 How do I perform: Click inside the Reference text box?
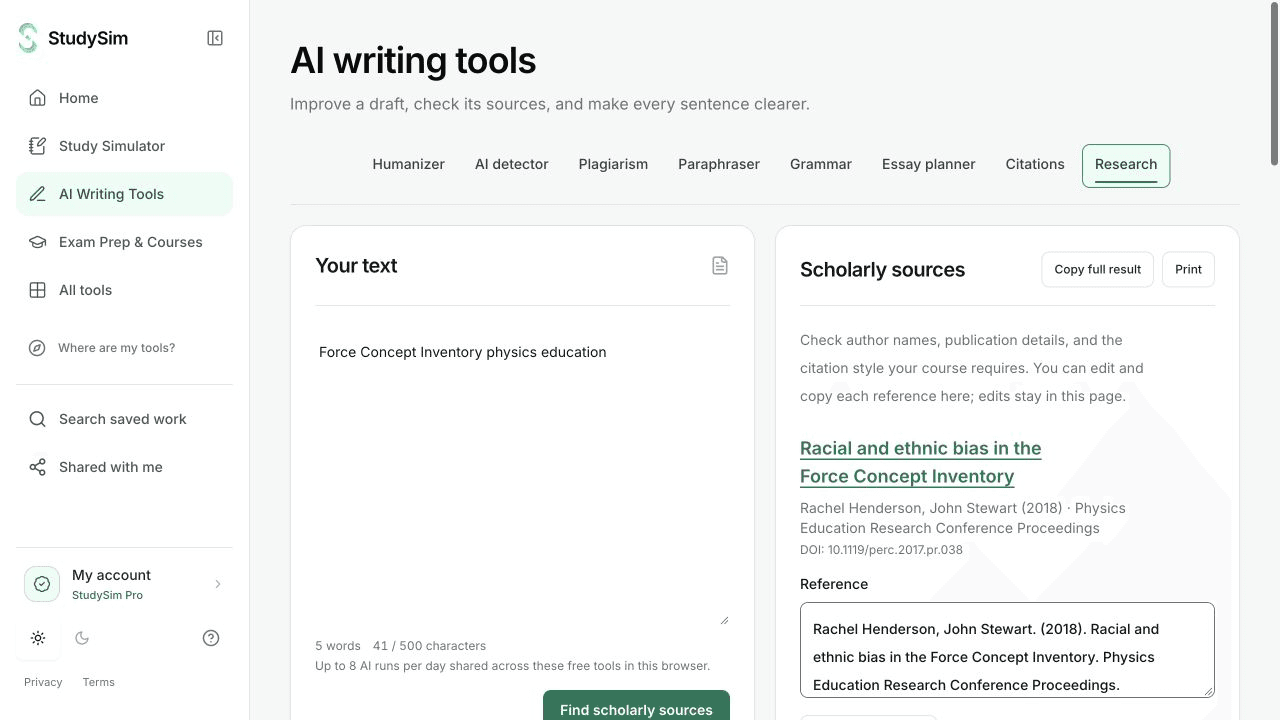(x=1007, y=650)
